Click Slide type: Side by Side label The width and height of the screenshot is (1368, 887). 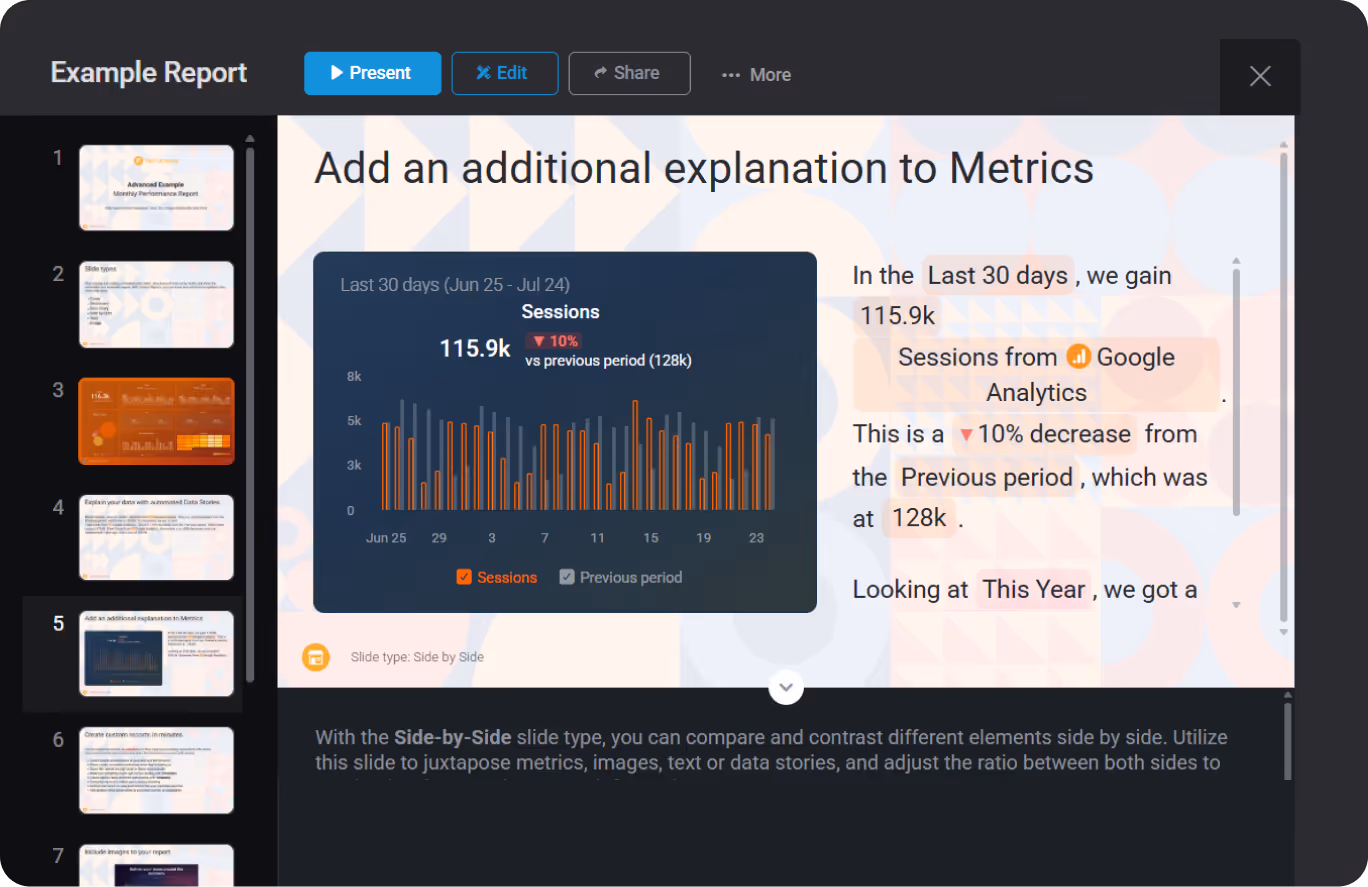(417, 657)
